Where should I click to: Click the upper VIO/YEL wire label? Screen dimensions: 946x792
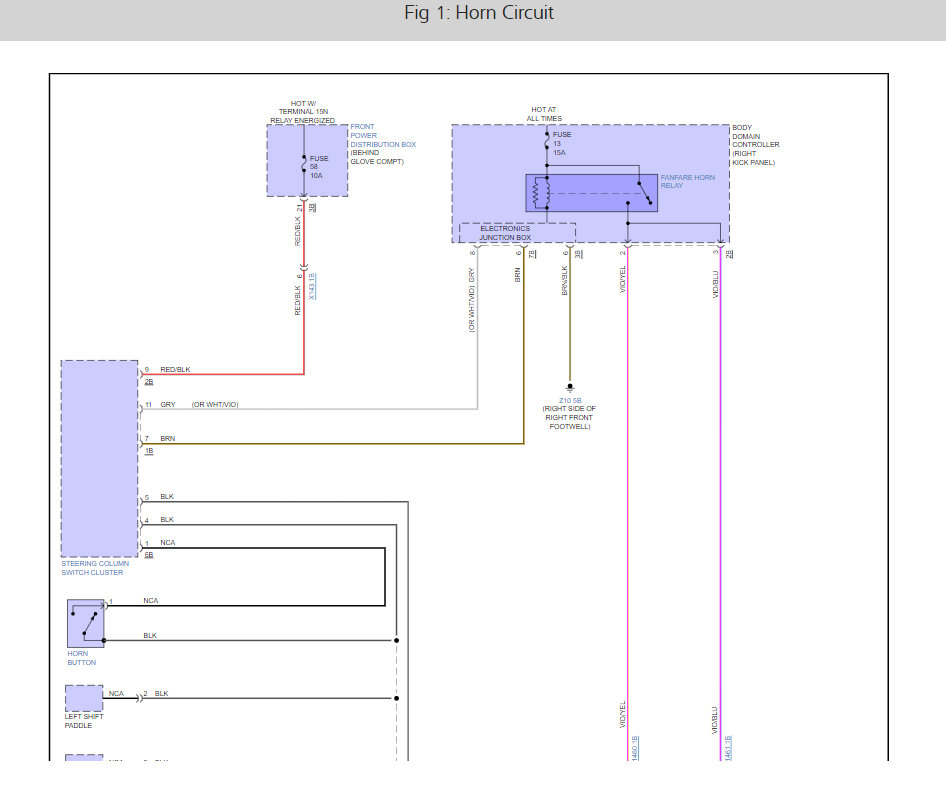(623, 279)
